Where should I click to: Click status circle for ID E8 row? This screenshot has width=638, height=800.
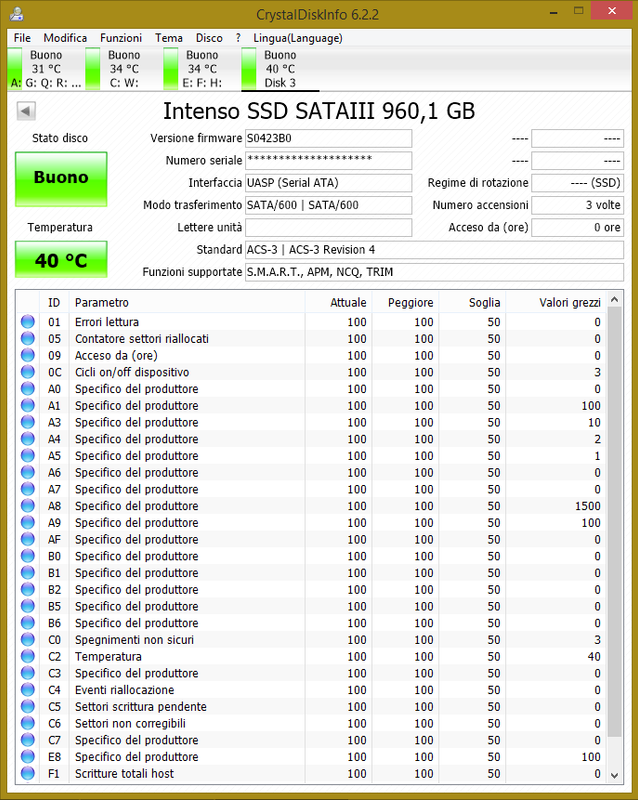click(28, 757)
